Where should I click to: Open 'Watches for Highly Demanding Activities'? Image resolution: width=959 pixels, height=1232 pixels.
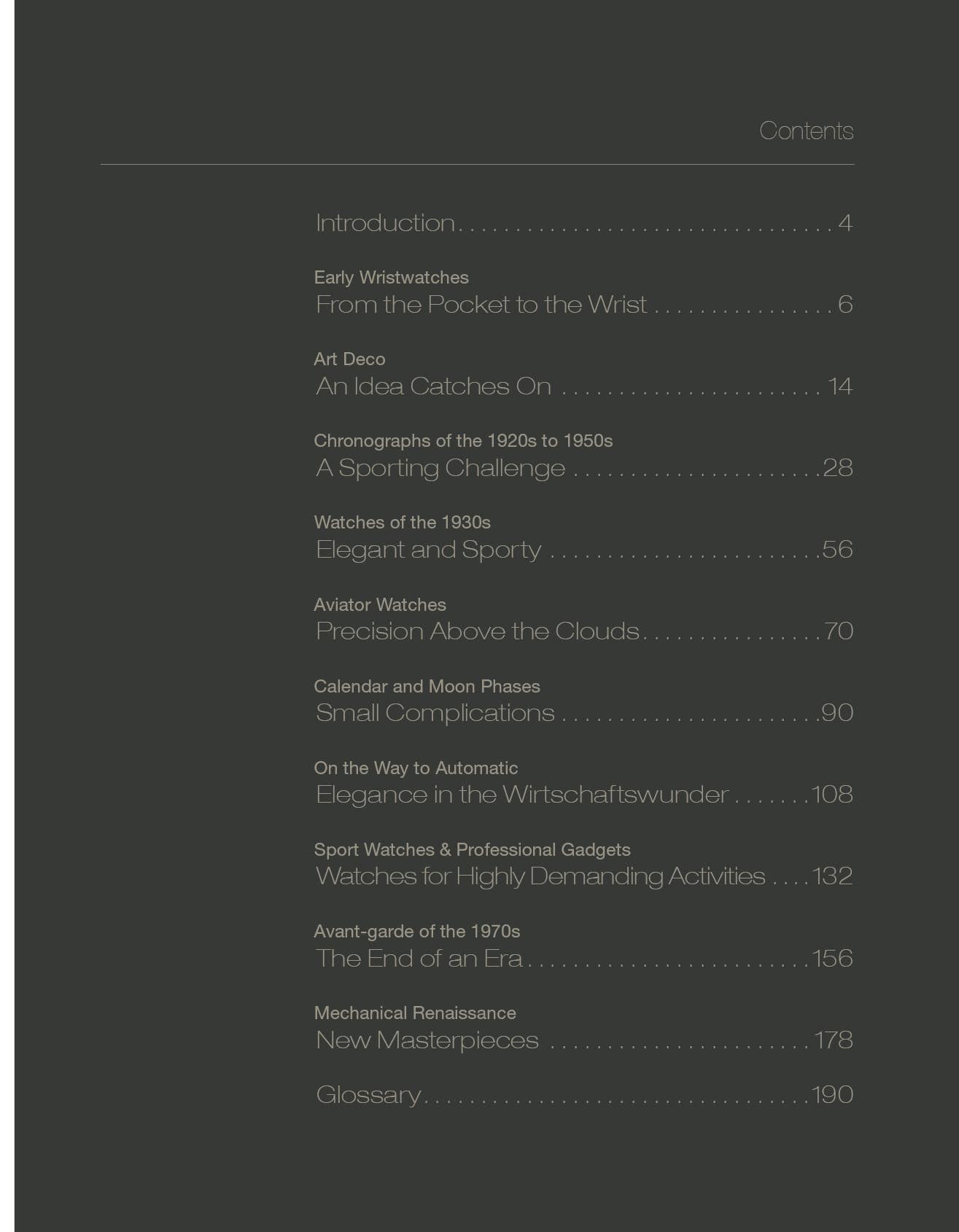pos(540,876)
